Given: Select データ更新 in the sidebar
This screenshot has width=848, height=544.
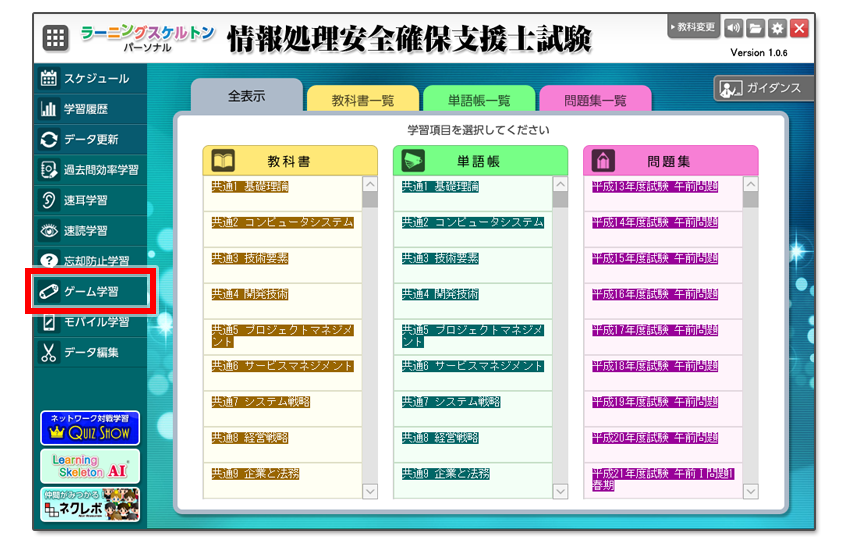Looking at the screenshot, I should click(91, 140).
